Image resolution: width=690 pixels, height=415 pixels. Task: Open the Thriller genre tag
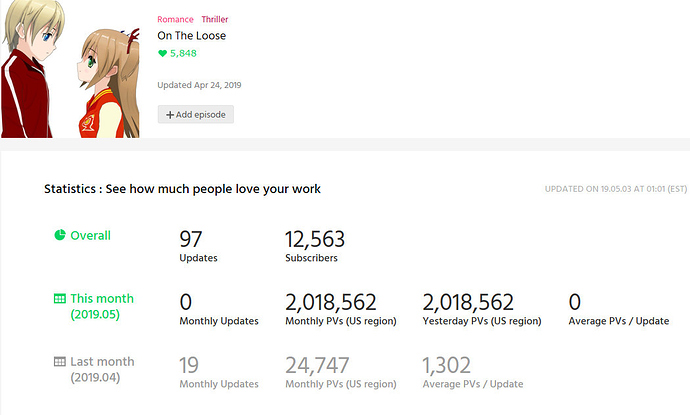click(214, 19)
